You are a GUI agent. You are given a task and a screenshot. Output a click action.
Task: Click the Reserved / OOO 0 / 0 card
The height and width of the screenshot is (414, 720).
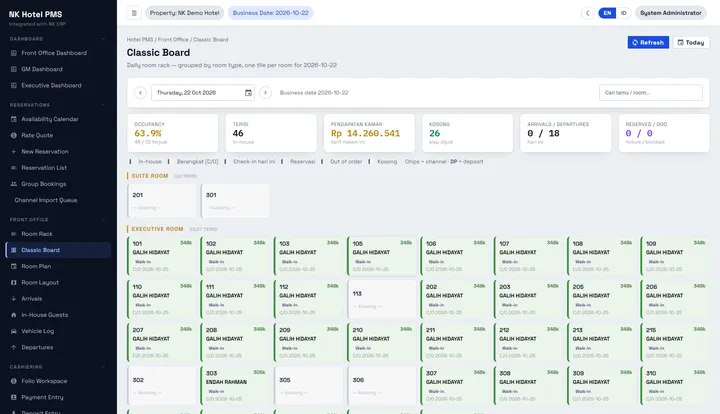664,133
